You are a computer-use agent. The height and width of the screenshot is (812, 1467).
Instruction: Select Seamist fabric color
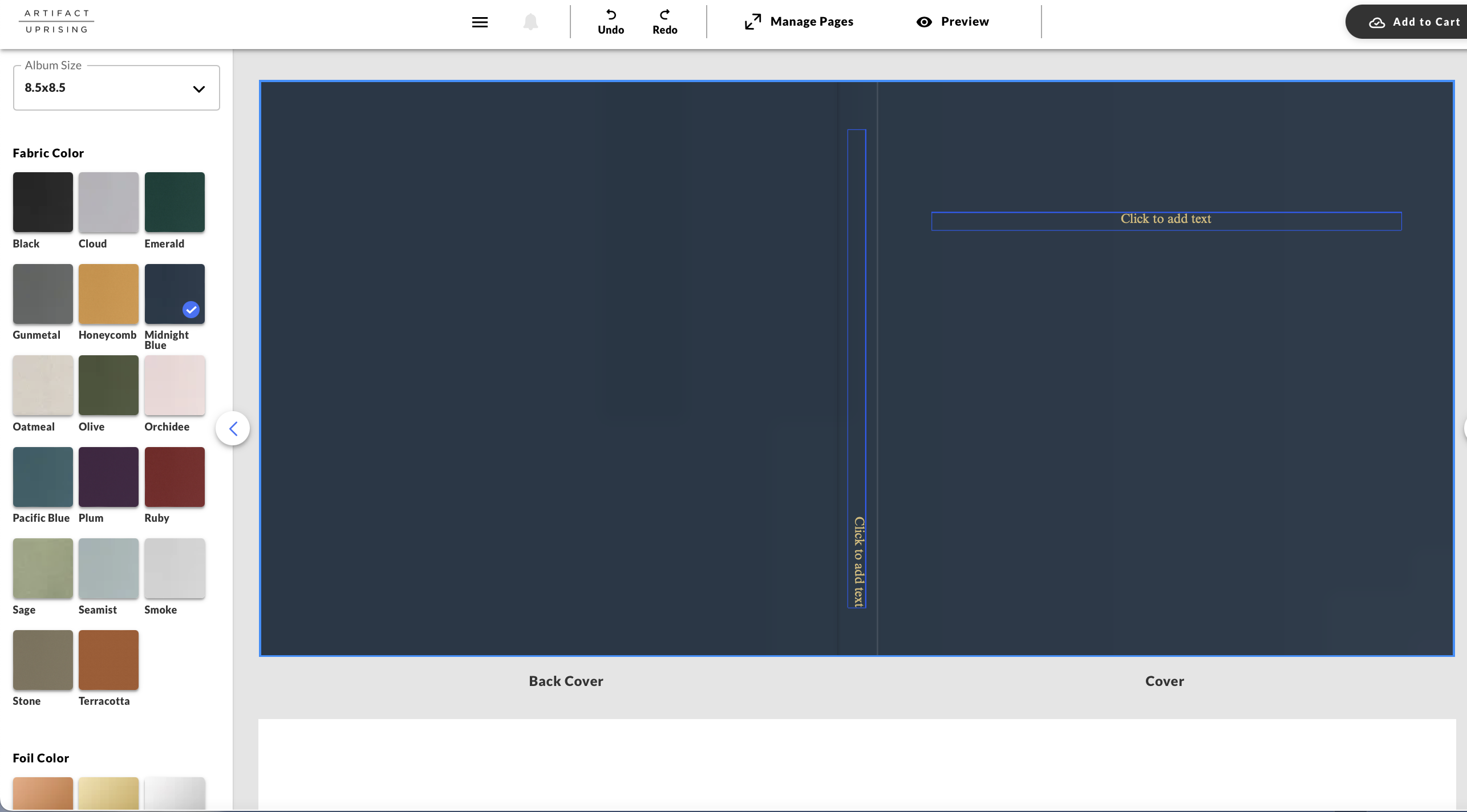coord(108,569)
